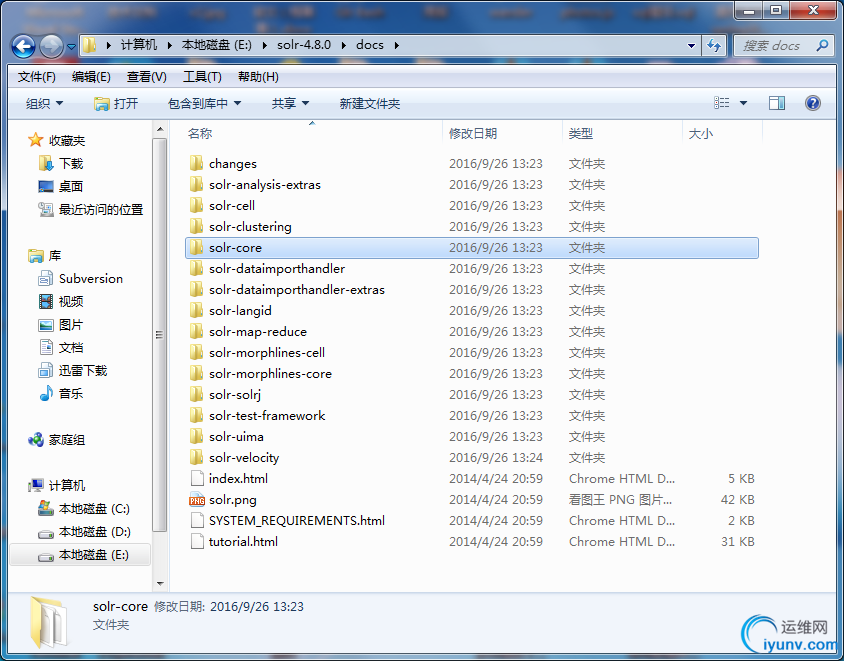Click the magnifier search icon
Image resolution: width=844 pixels, height=661 pixels.
822,46
